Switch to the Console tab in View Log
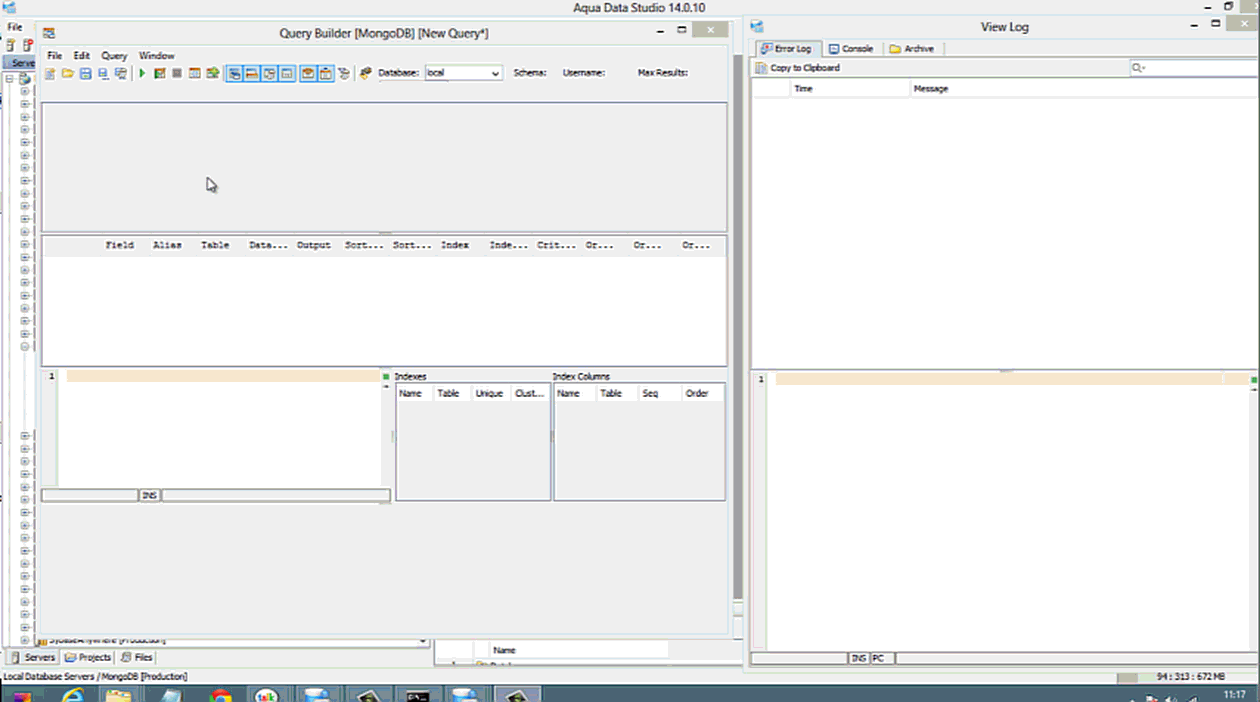The height and width of the screenshot is (702, 1260). pyautogui.click(x=851, y=48)
